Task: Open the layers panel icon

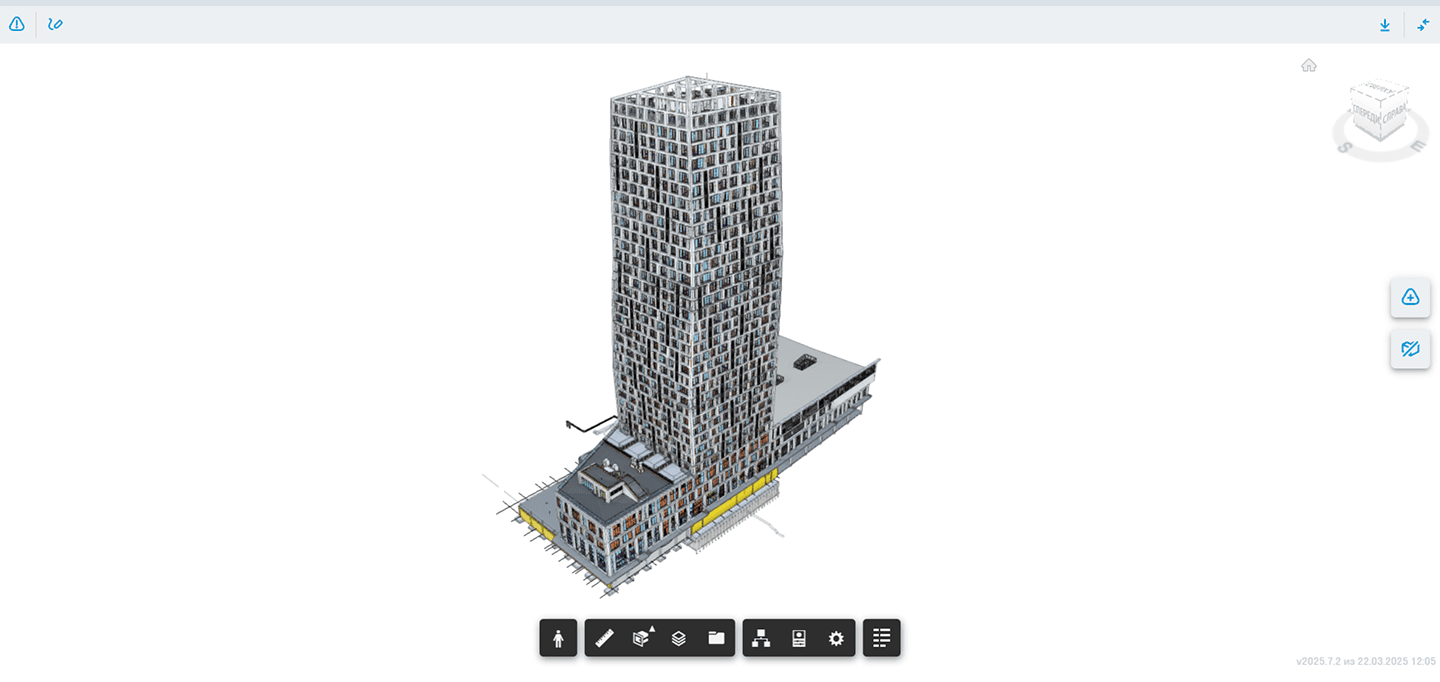Action: coord(677,637)
